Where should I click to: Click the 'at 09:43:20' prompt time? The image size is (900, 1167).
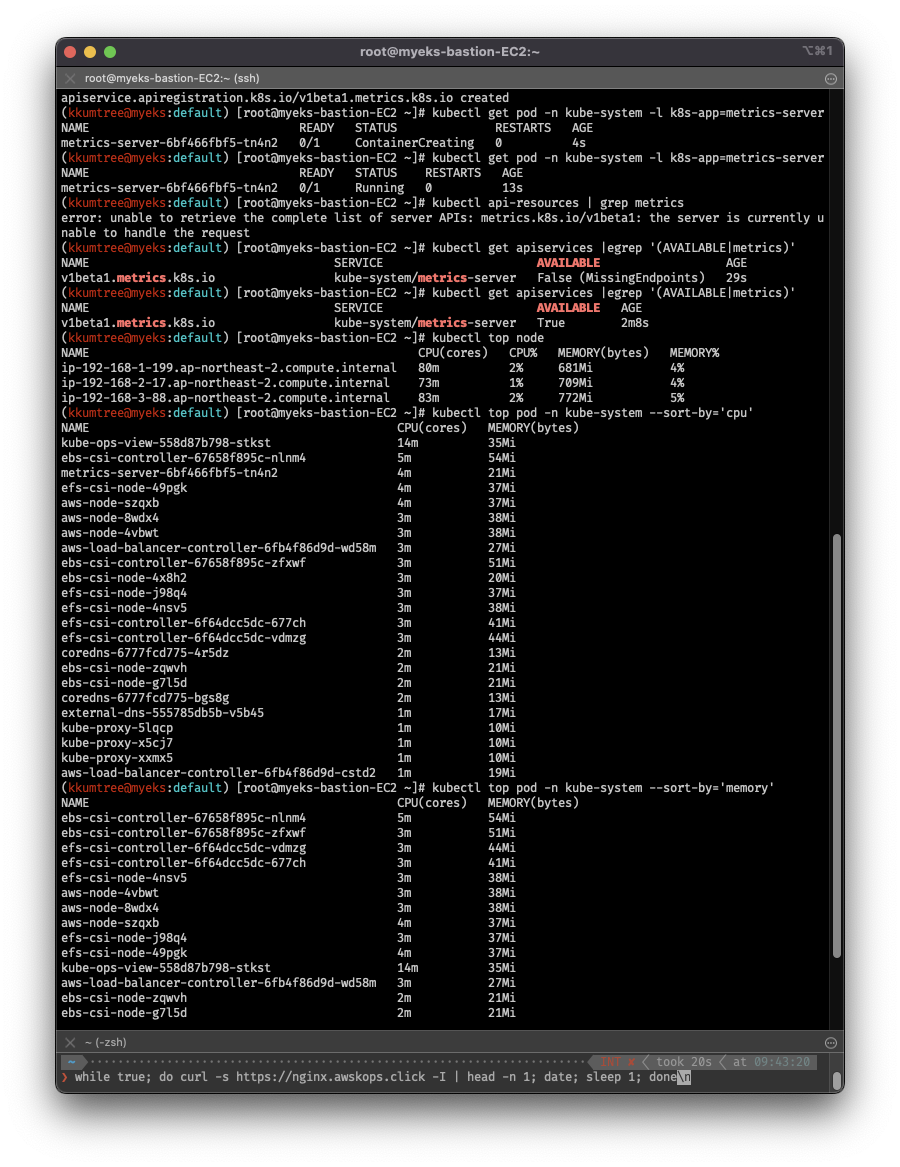pyautogui.click(x=771, y=1062)
